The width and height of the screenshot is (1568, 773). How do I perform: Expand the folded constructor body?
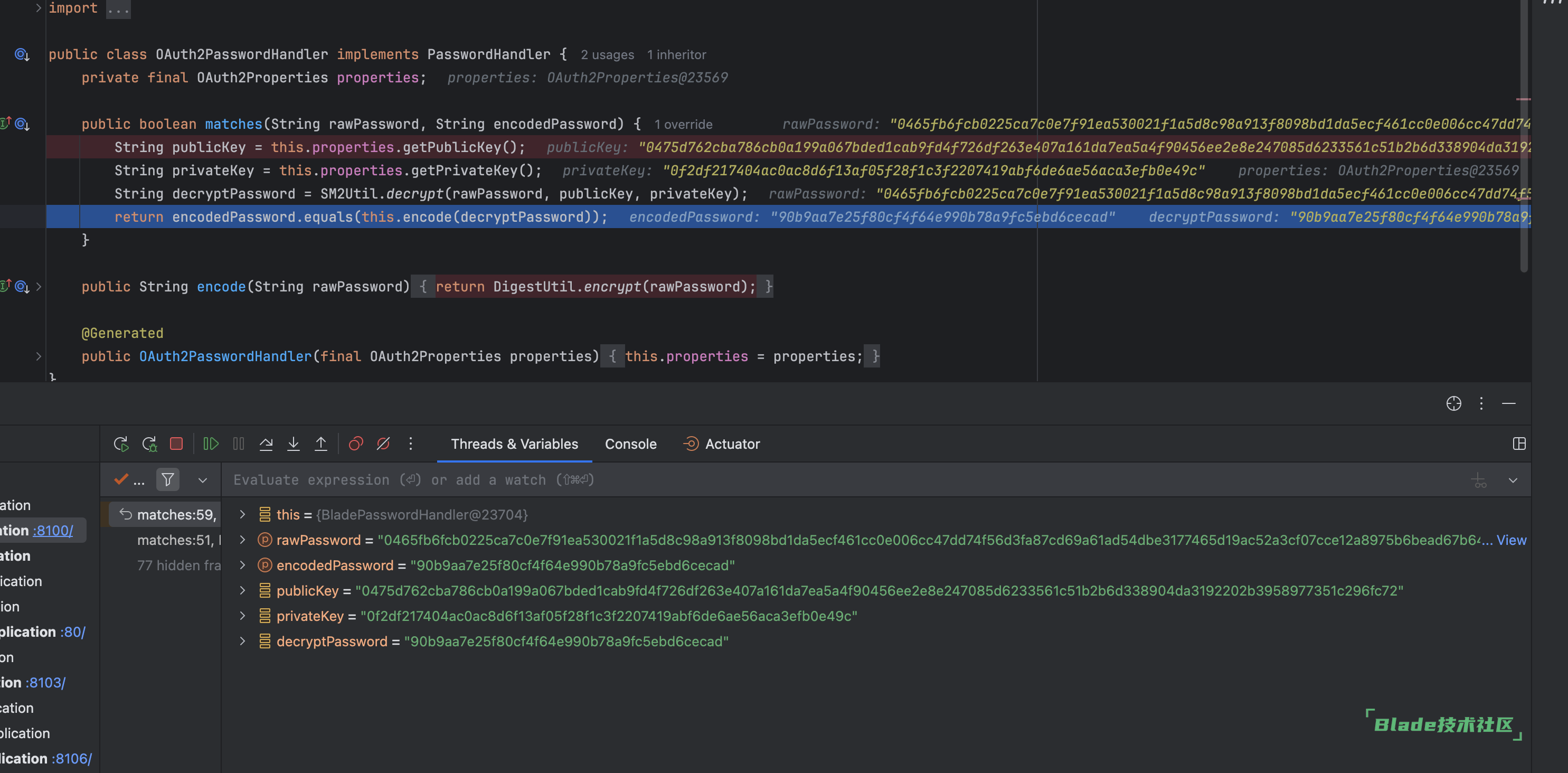[x=39, y=357]
